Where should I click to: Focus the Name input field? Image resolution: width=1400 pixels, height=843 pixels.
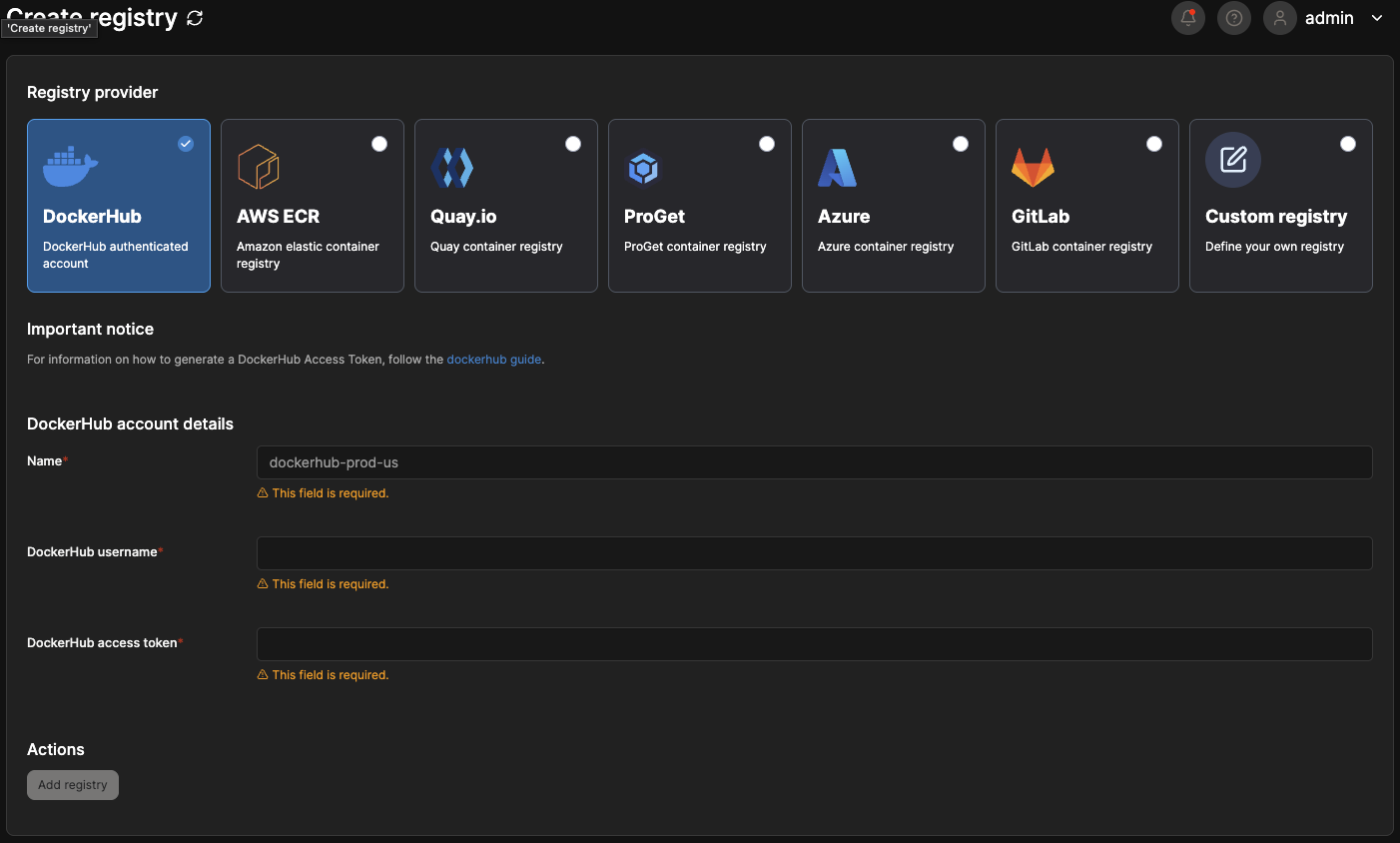coord(815,462)
